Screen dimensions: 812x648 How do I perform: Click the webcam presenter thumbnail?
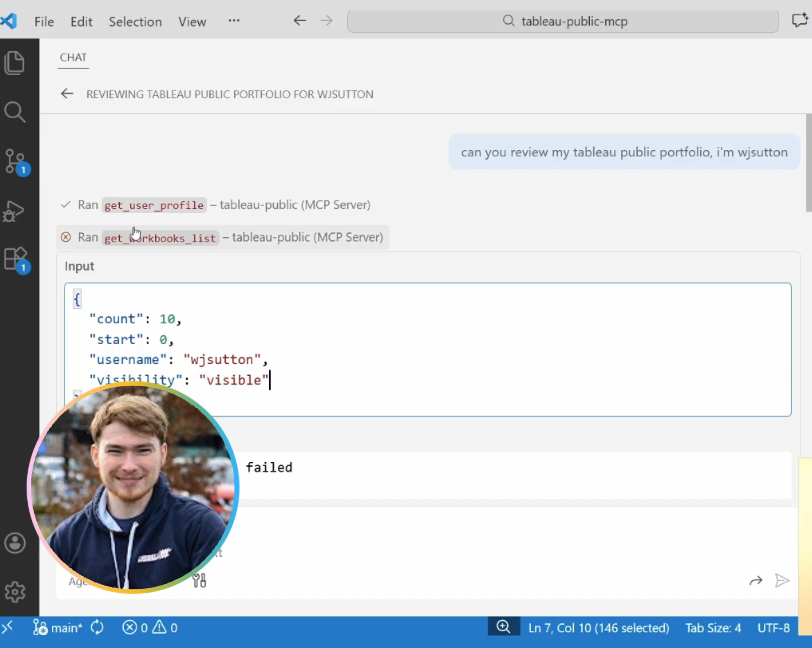click(x=133, y=487)
